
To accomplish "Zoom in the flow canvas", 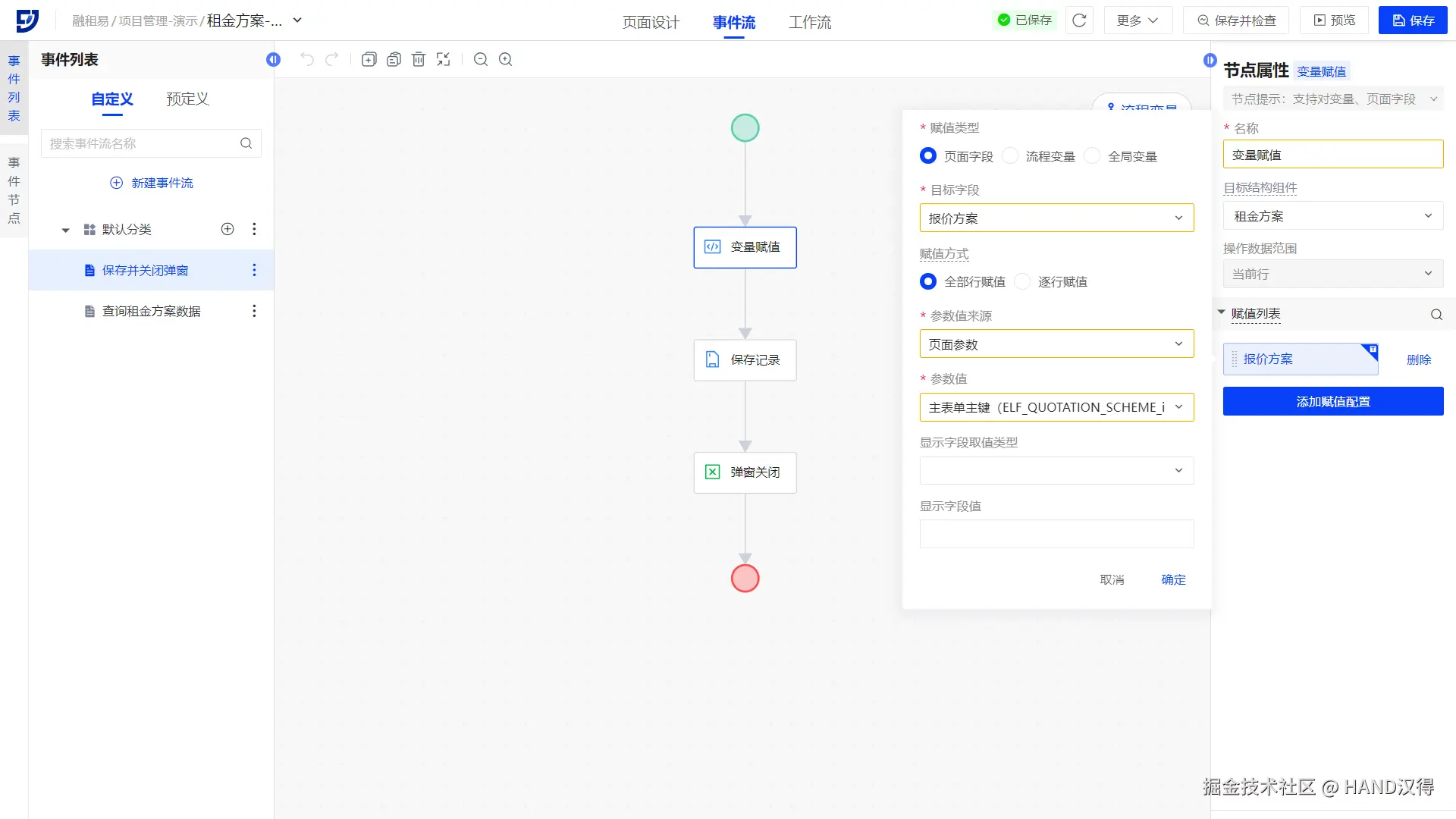I will tap(506, 59).
